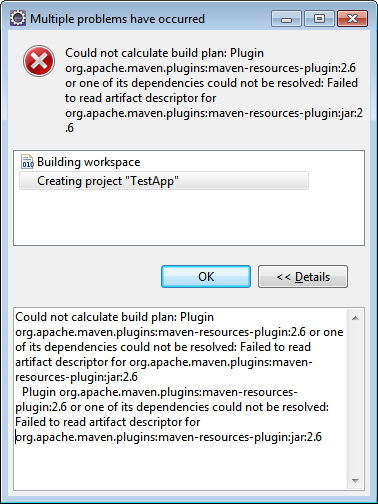Viewport: 378px width, 504px height.
Task: Click the red error X icon
Action: [x=39, y=61]
